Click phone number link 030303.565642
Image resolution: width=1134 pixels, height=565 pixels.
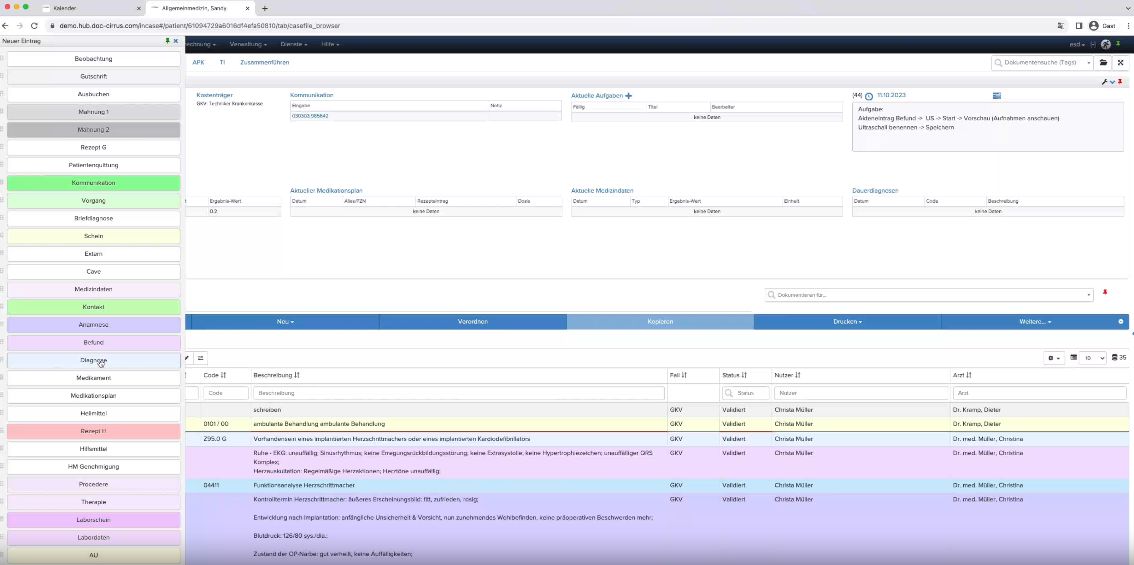310,116
